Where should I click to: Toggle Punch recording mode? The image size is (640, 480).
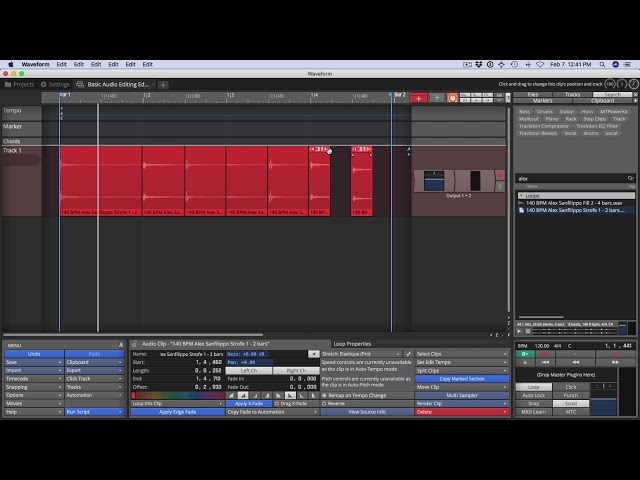coord(571,396)
